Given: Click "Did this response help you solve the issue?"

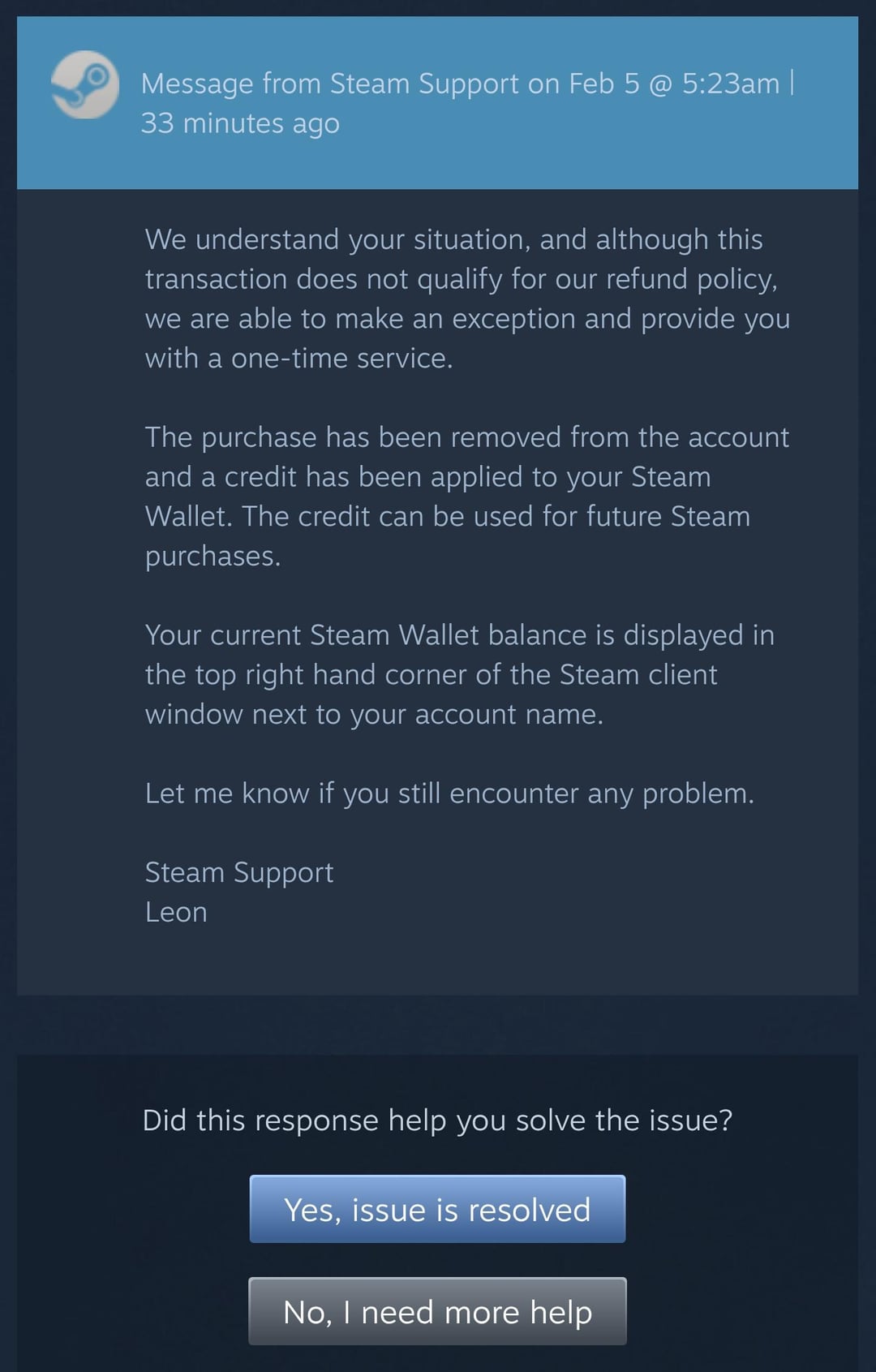Looking at the screenshot, I should click(x=437, y=1120).
